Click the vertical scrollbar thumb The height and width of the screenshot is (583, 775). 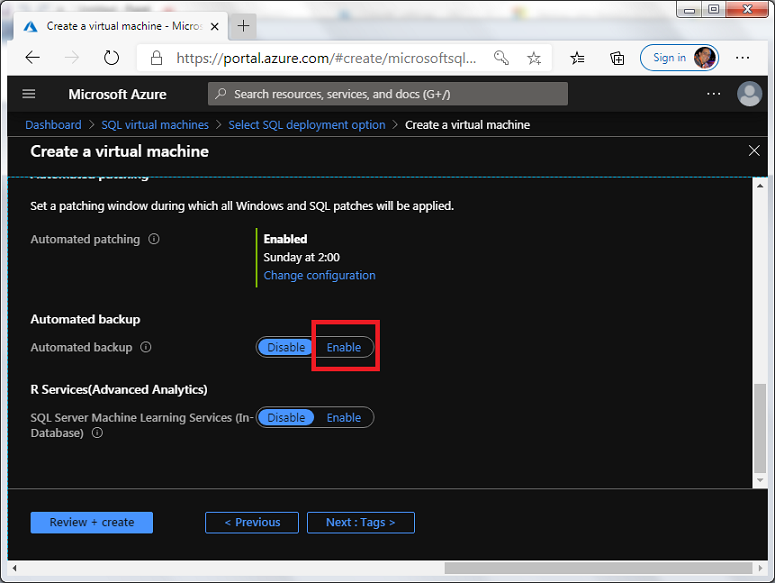[x=760, y=428]
